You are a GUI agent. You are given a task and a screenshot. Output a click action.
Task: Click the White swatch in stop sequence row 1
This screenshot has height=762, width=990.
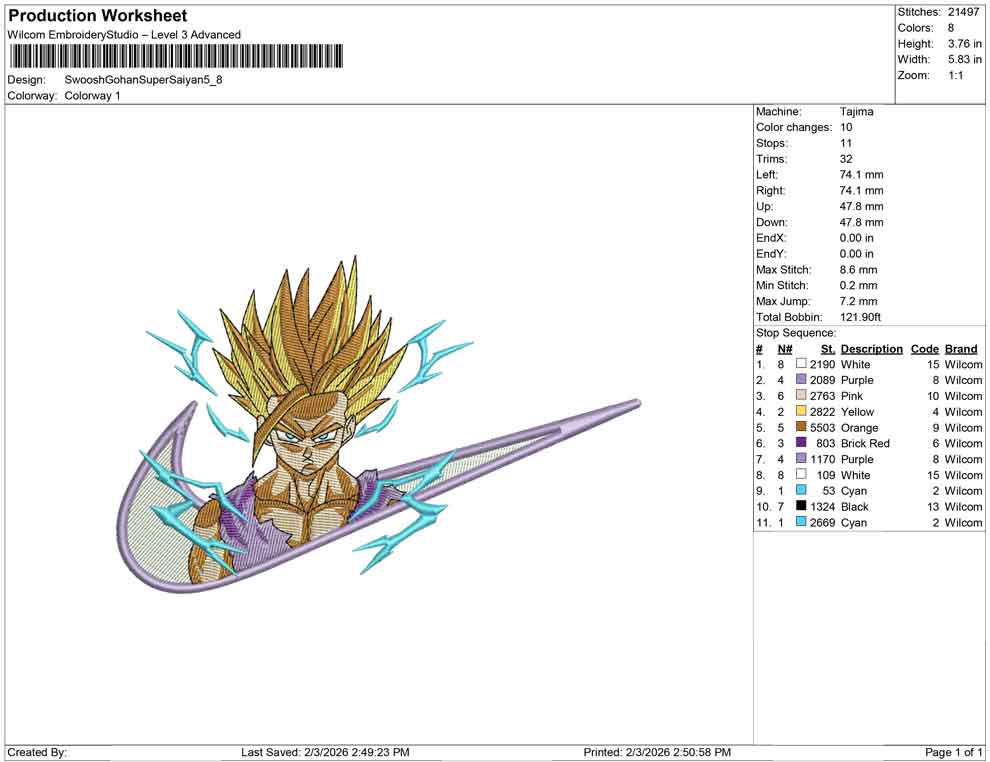coord(800,364)
